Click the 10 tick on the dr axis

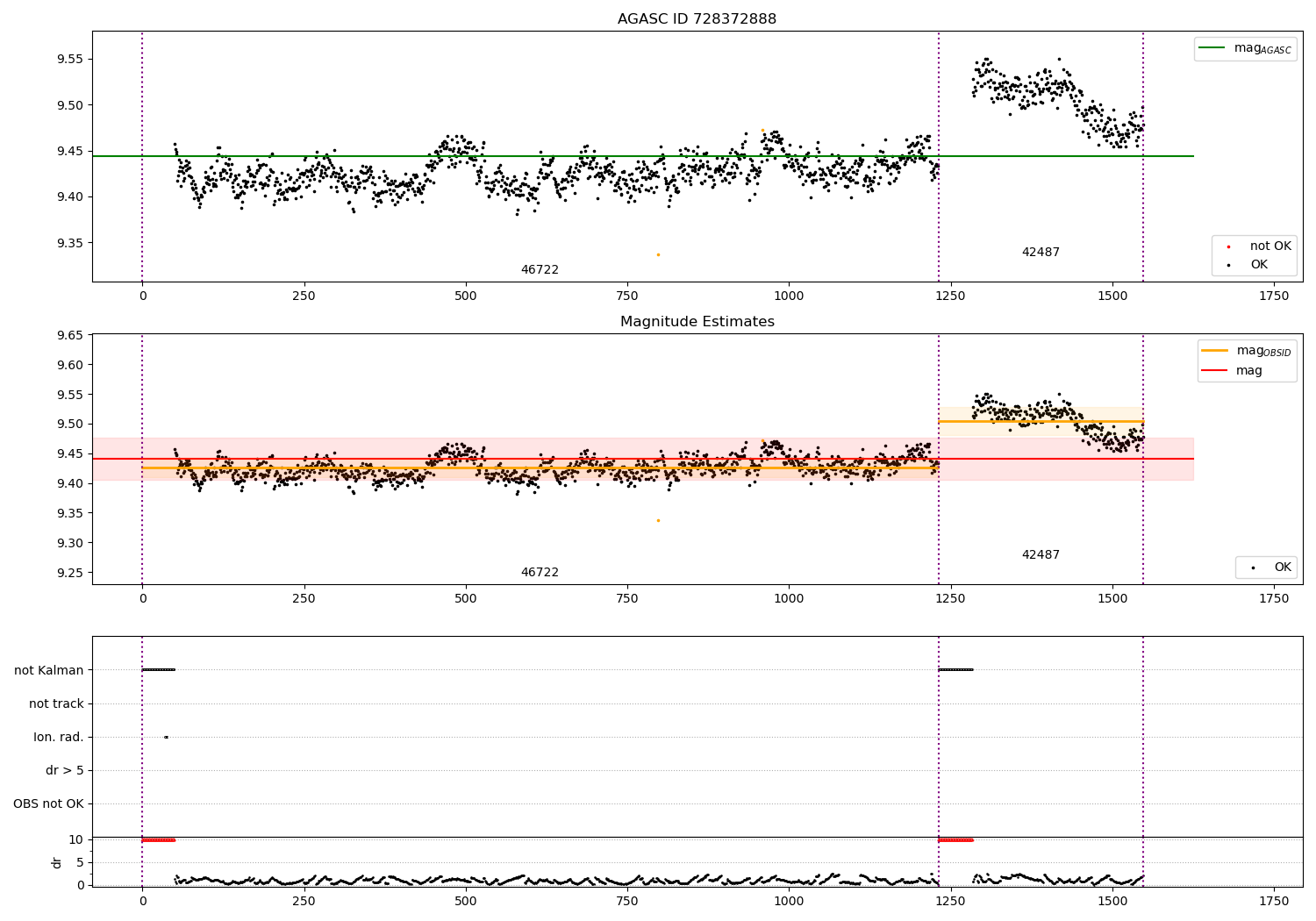point(76,839)
